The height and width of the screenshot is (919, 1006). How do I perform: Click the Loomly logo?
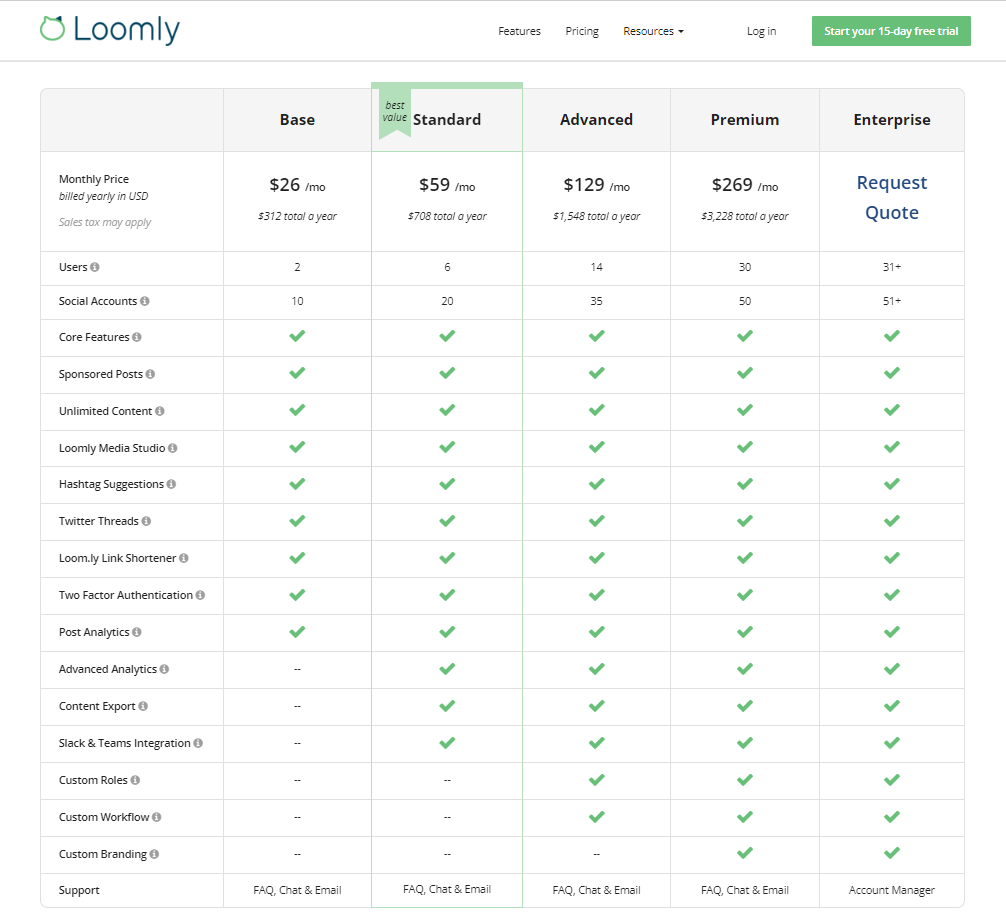click(x=110, y=30)
